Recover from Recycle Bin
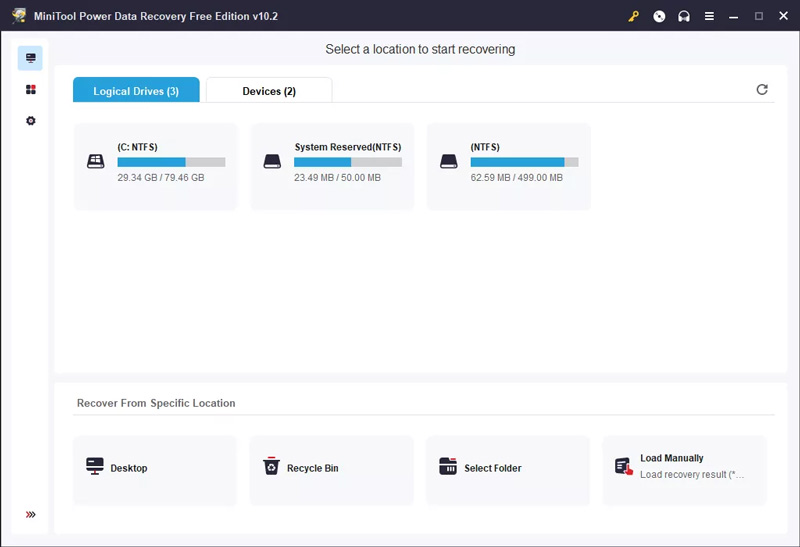This screenshot has width=800, height=547. [x=331, y=469]
